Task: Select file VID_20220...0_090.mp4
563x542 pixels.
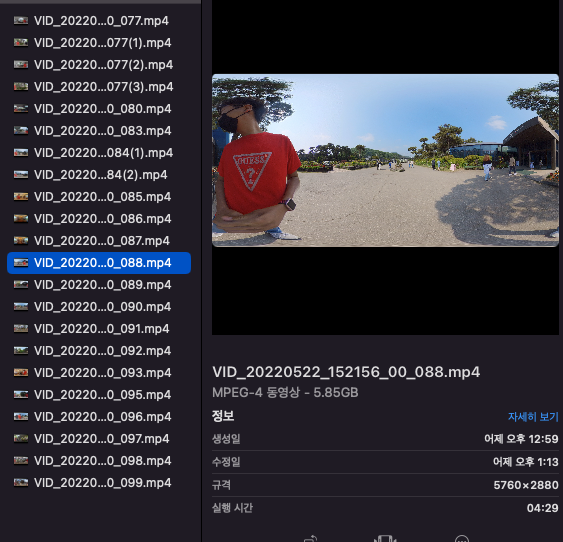Action: click(x=99, y=307)
